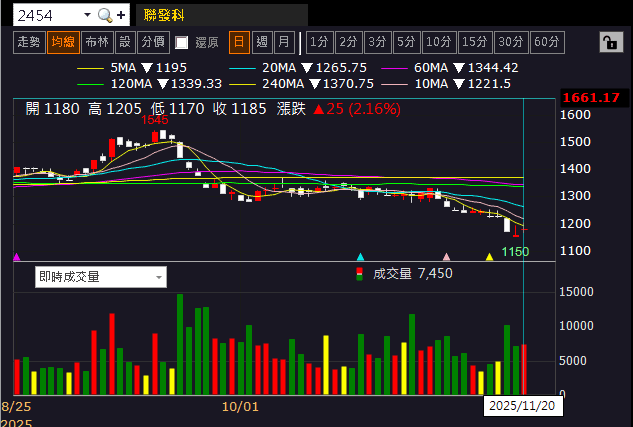The width and height of the screenshot is (633, 427).
Task: Select the 5分 interval
Action: coord(407,42)
